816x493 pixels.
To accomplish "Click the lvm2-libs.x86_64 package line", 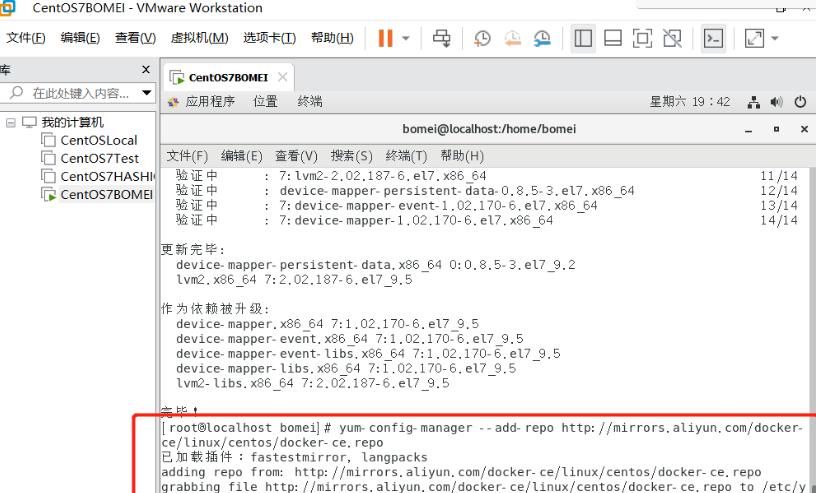I will click(313, 384).
